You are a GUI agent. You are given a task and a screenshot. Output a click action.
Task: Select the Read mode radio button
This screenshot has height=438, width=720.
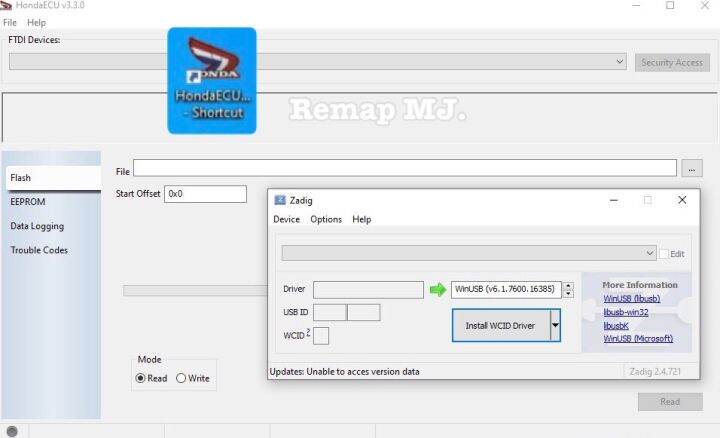coord(141,378)
